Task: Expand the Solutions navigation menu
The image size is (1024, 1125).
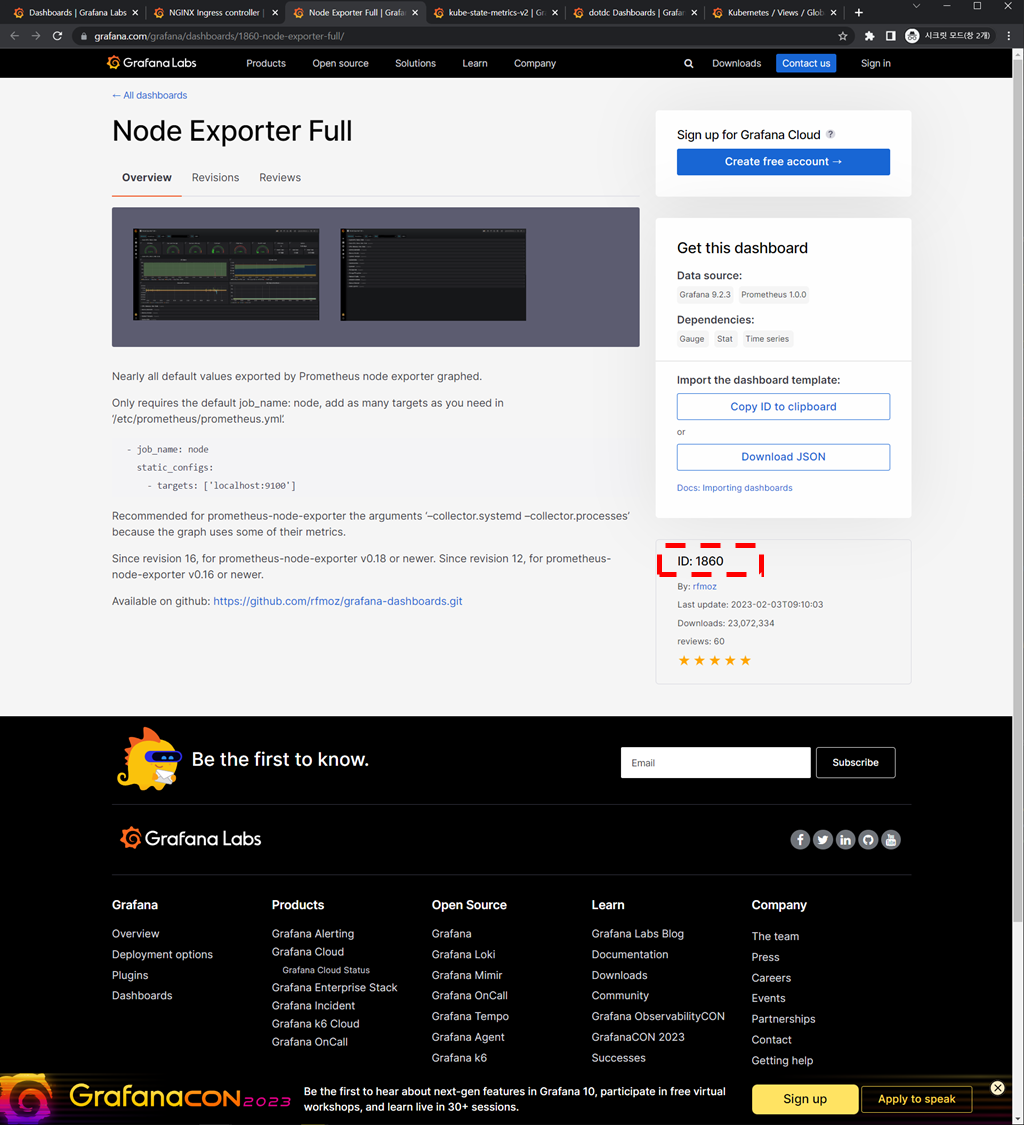Action: point(415,63)
